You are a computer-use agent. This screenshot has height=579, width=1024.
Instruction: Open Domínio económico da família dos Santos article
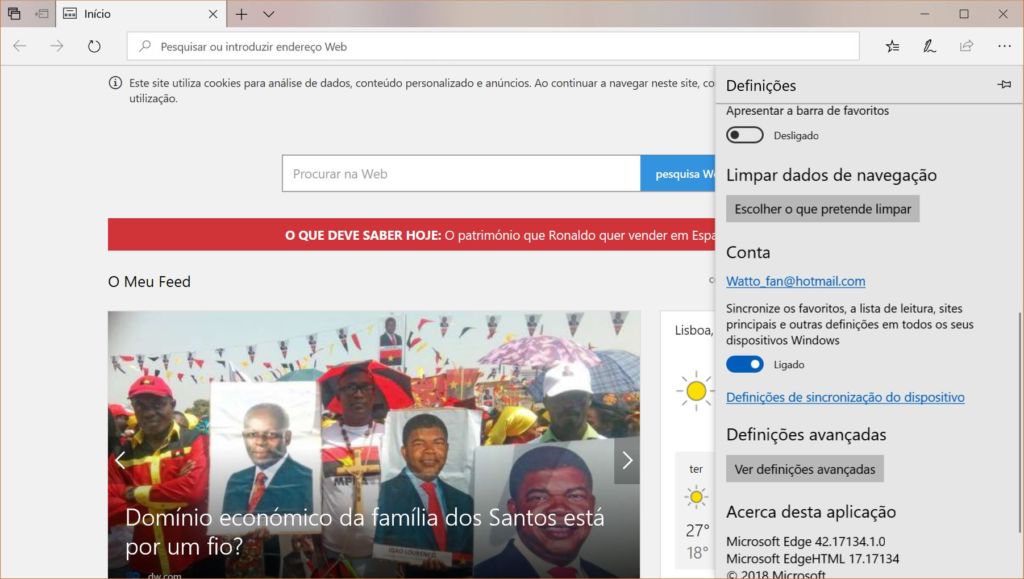pyautogui.click(x=364, y=531)
